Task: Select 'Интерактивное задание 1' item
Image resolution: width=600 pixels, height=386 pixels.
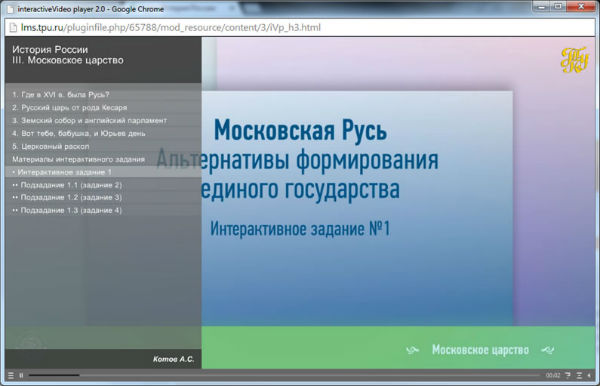Action: pos(103,172)
